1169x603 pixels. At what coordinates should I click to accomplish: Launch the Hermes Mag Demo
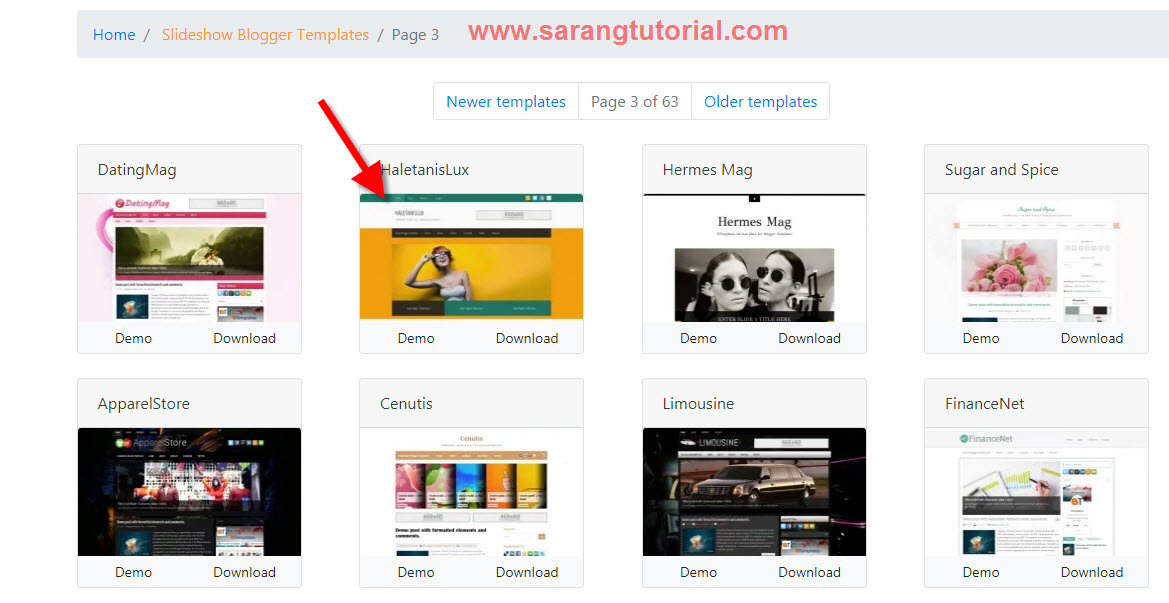point(699,338)
